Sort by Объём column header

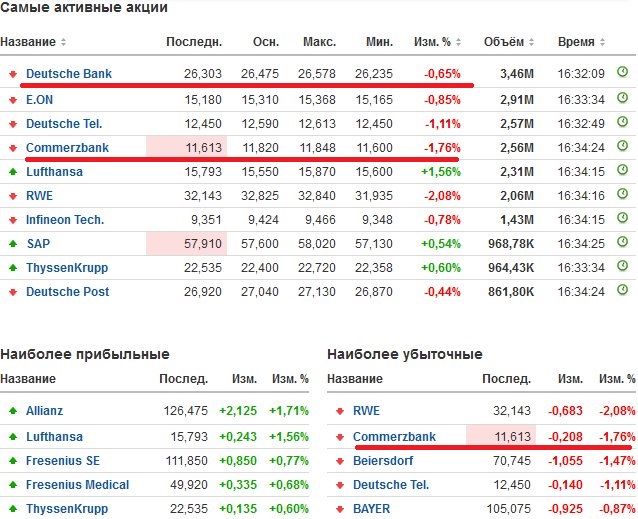click(x=508, y=42)
